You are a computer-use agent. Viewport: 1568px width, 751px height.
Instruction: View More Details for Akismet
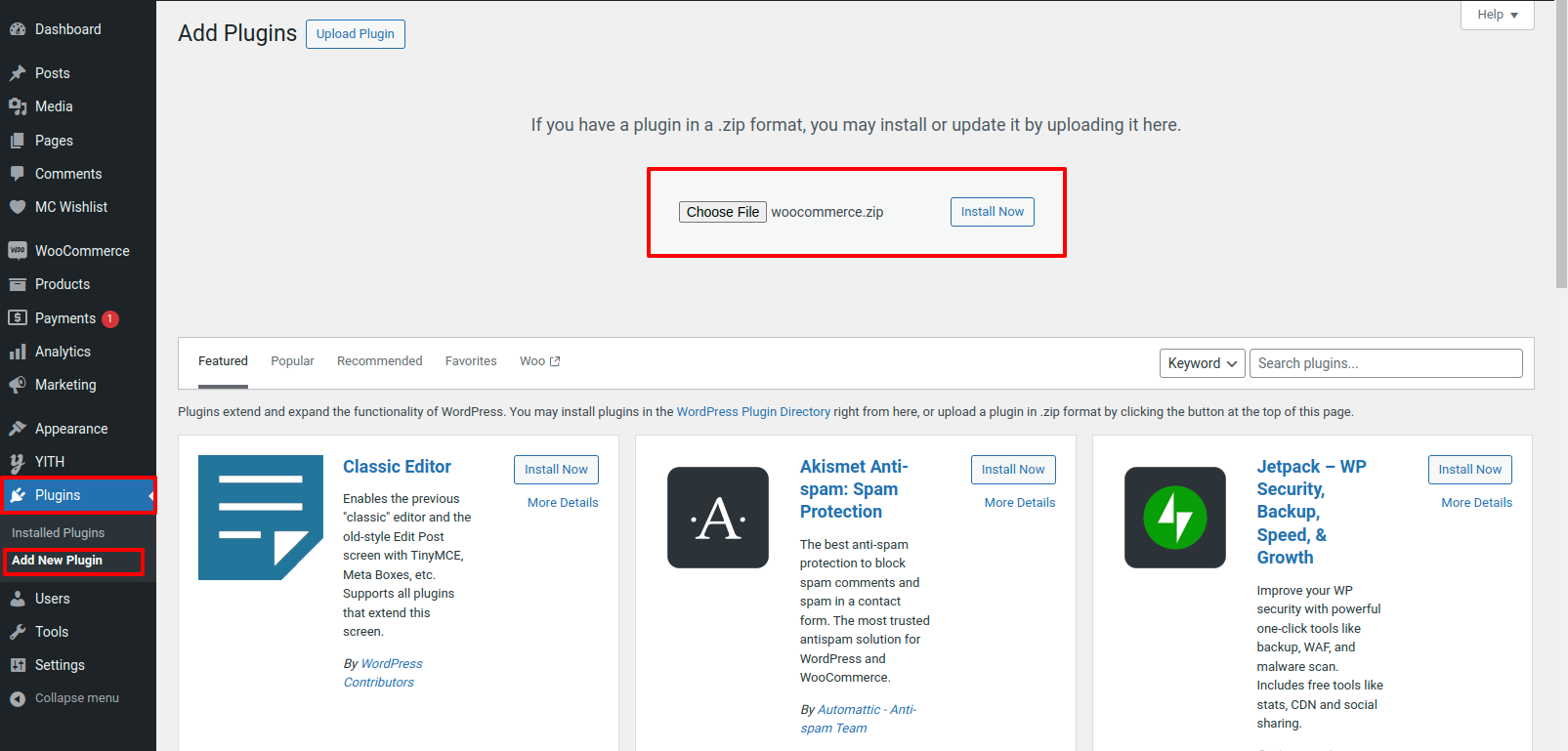pyautogui.click(x=1020, y=503)
